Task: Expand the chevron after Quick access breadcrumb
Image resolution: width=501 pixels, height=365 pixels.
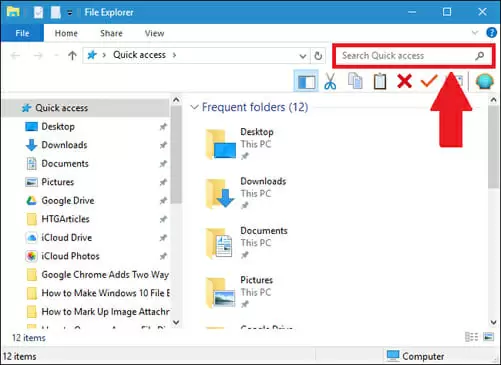Action: pos(174,55)
